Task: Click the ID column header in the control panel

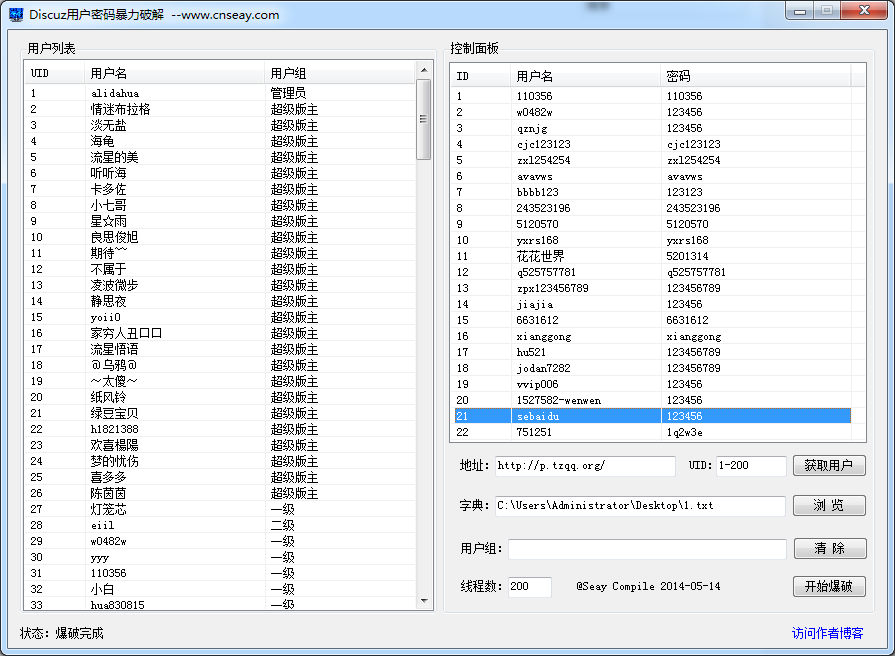Action: pos(481,76)
